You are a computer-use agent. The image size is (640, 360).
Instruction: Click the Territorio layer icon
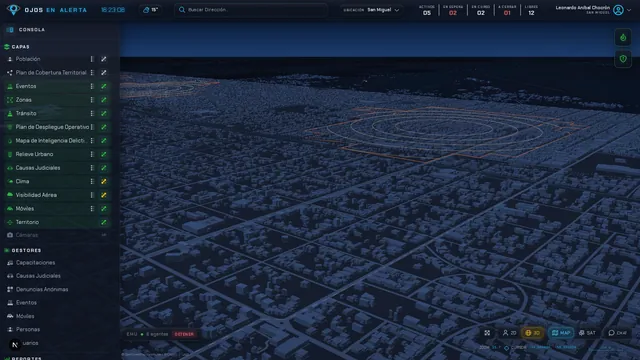(10, 222)
